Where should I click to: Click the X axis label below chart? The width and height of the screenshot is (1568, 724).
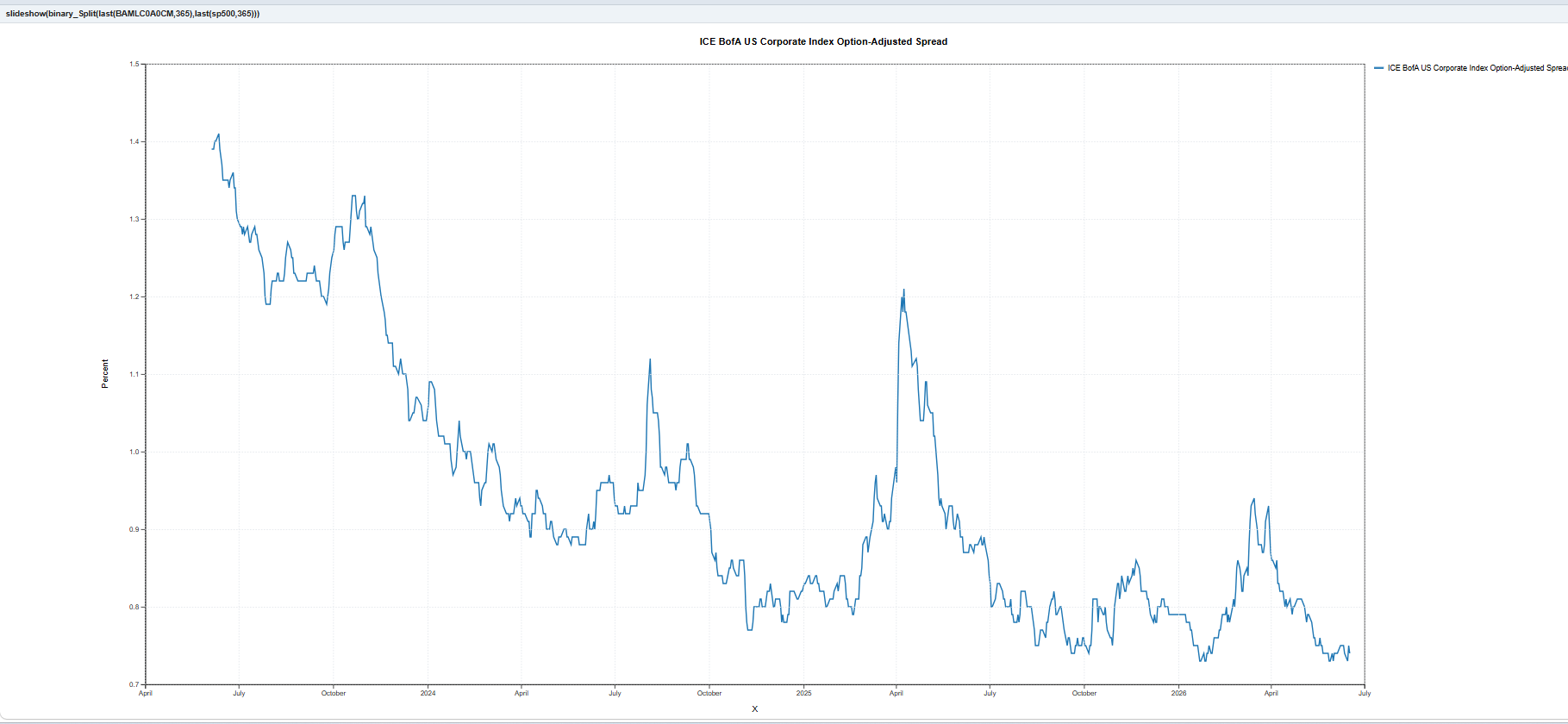tap(755, 709)
